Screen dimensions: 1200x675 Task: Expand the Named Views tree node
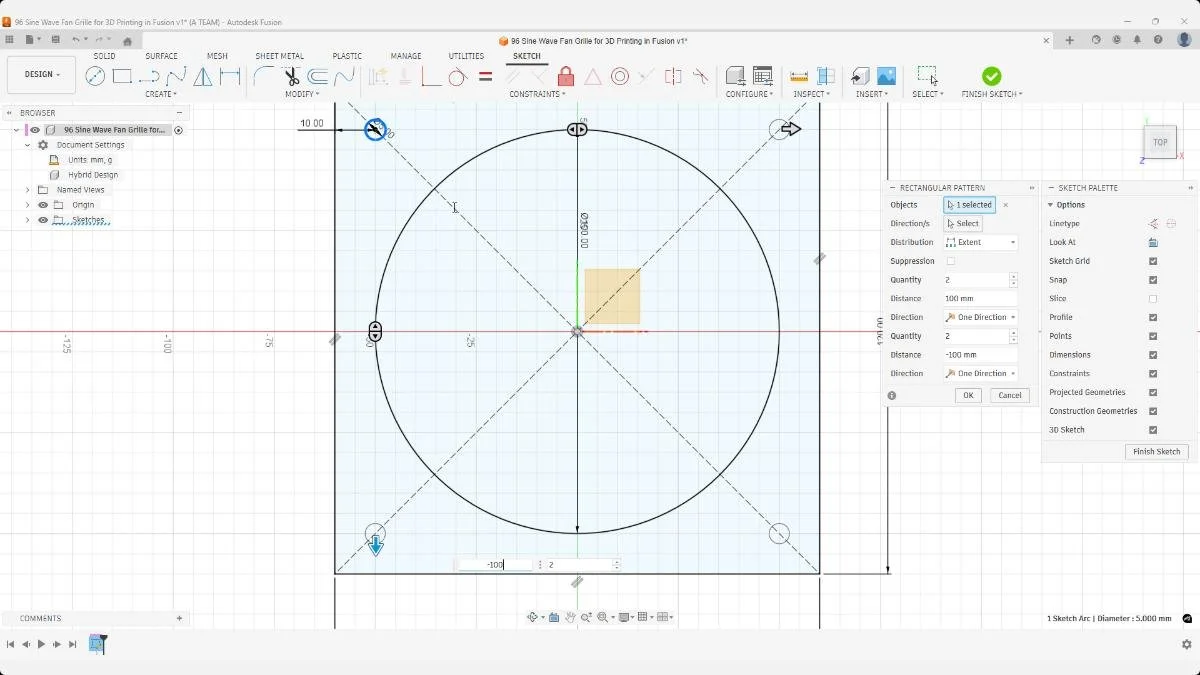point(27,190)
